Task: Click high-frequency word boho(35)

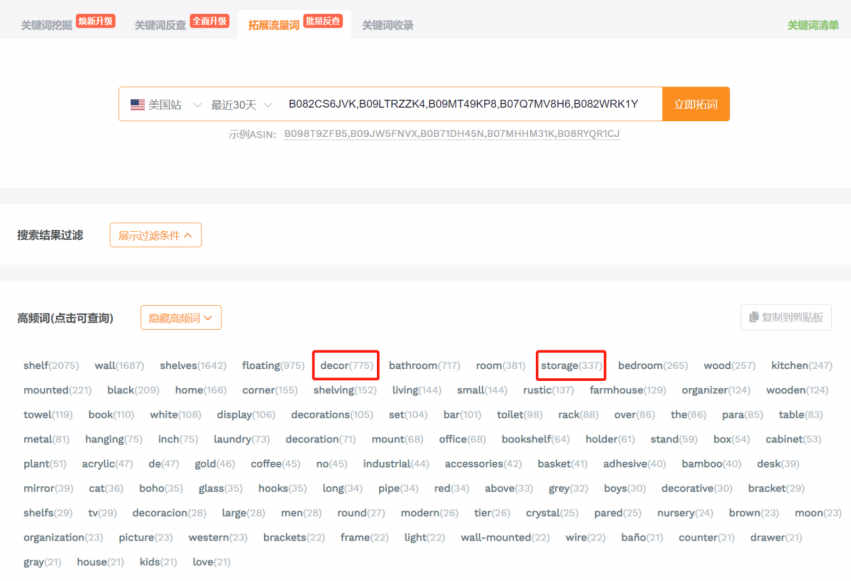Action: (161, 488)
